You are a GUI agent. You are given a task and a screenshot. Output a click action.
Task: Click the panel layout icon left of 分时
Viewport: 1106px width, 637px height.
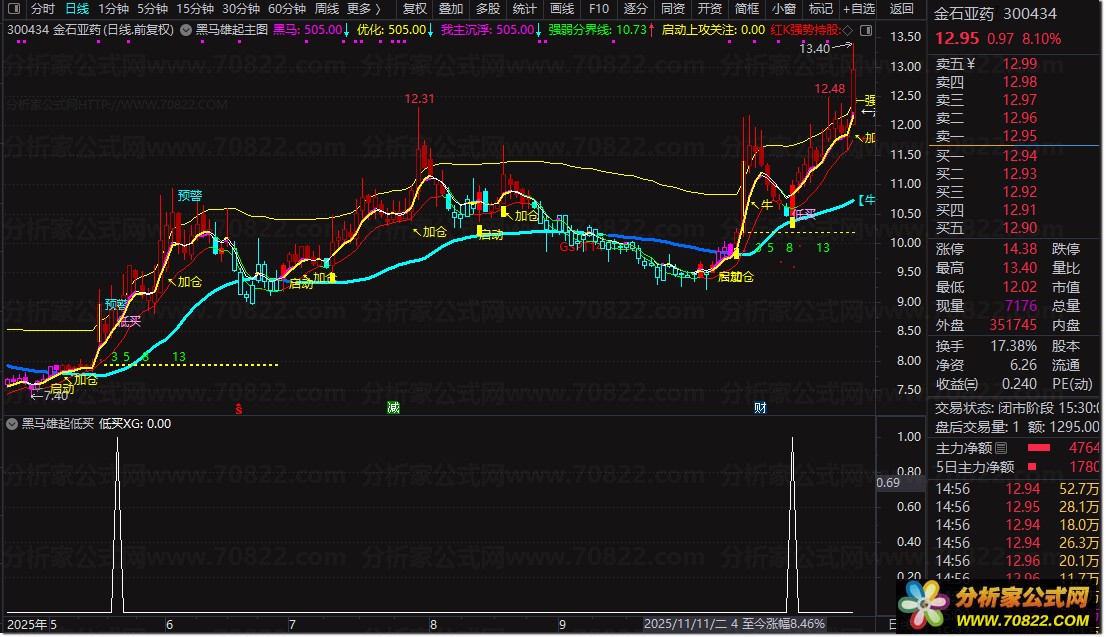[x=14, y=9]
